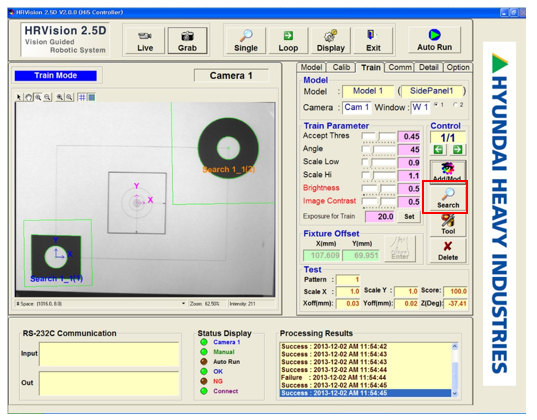Toggle the blue grid lines icon
The image size is (537, 420).
82,98
